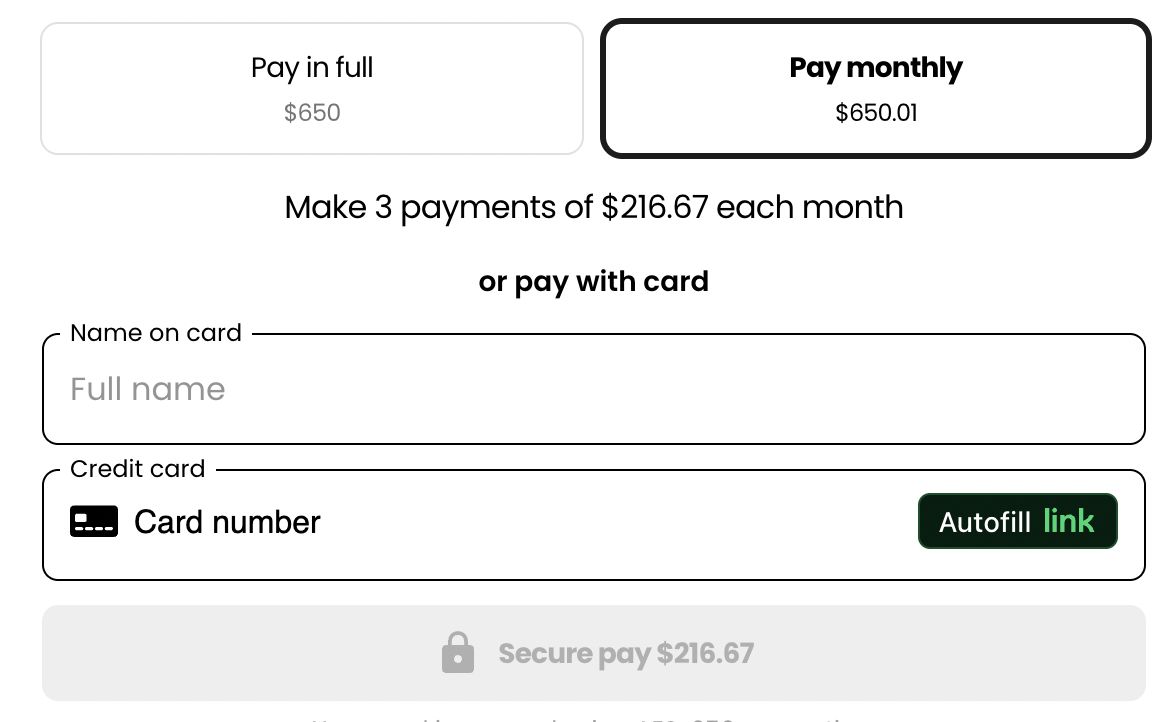Click the bold "Pay monthly" title text

click(x=875, y=67)
